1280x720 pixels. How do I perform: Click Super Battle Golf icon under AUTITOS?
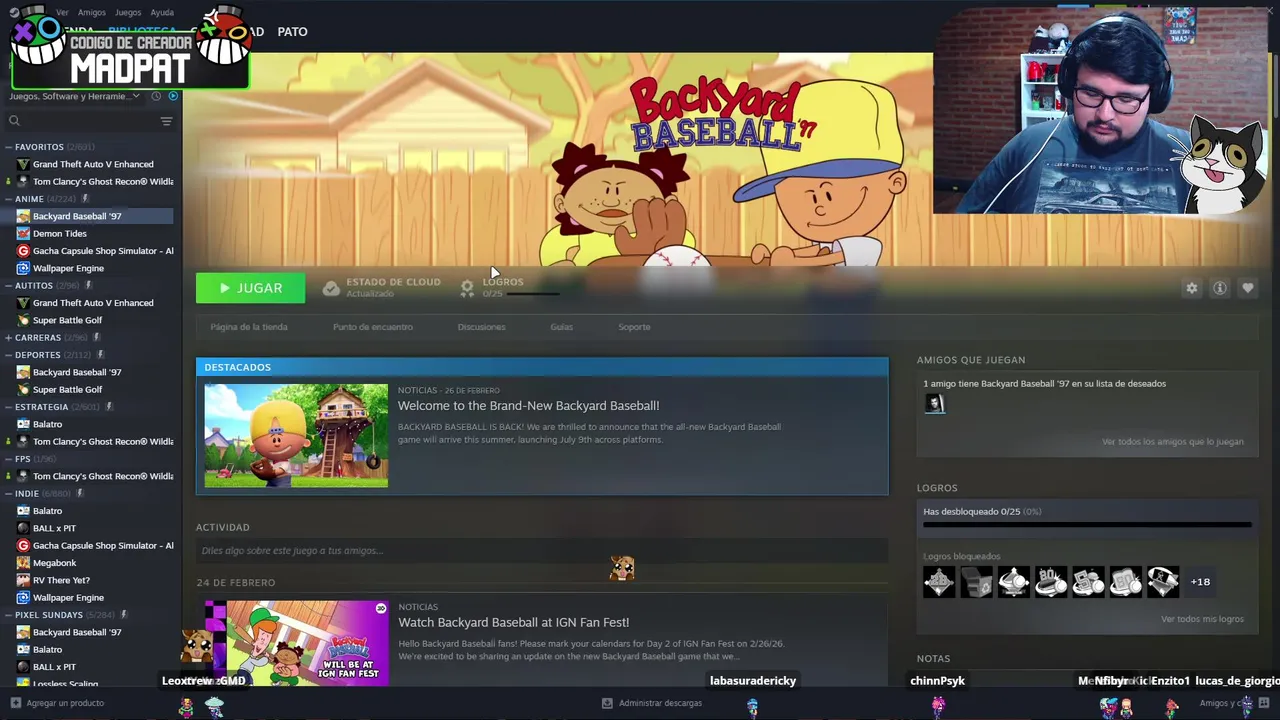point(23,320)
